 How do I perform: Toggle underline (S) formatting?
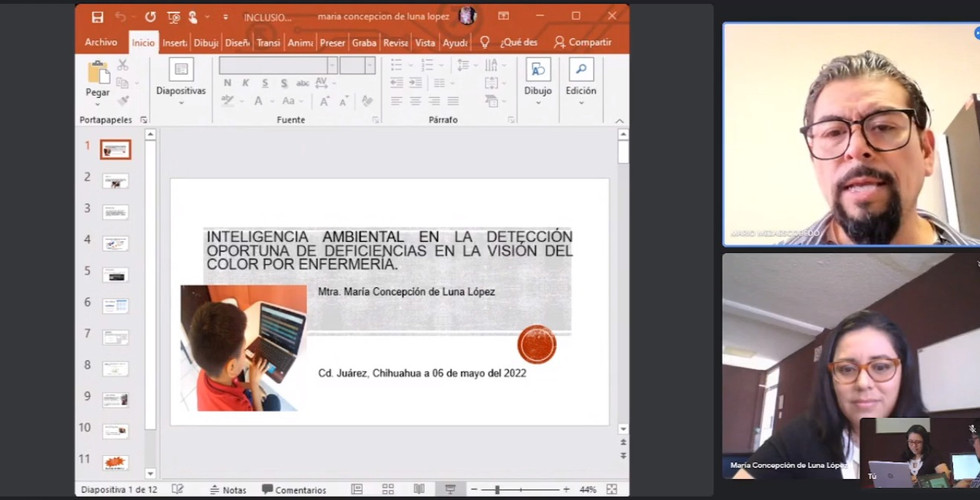pyautogui.click(x=265, y=82)
